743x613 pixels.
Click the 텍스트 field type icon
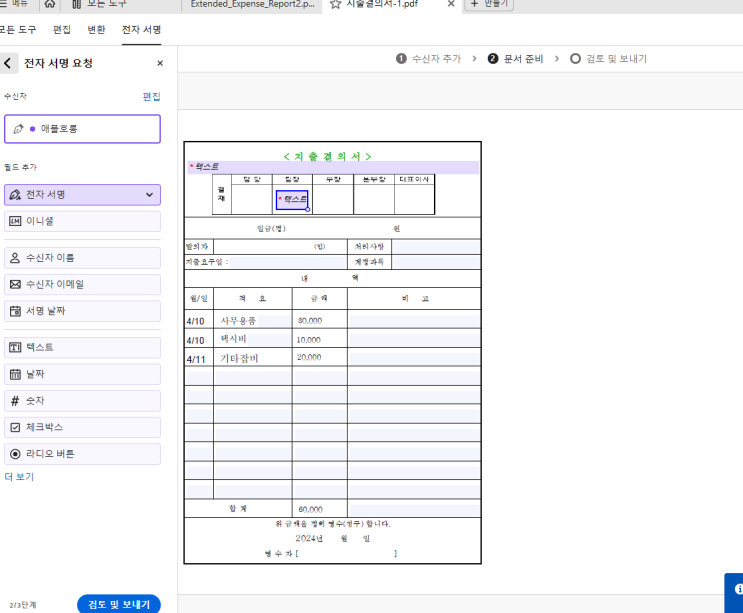(x=15, y=347)
